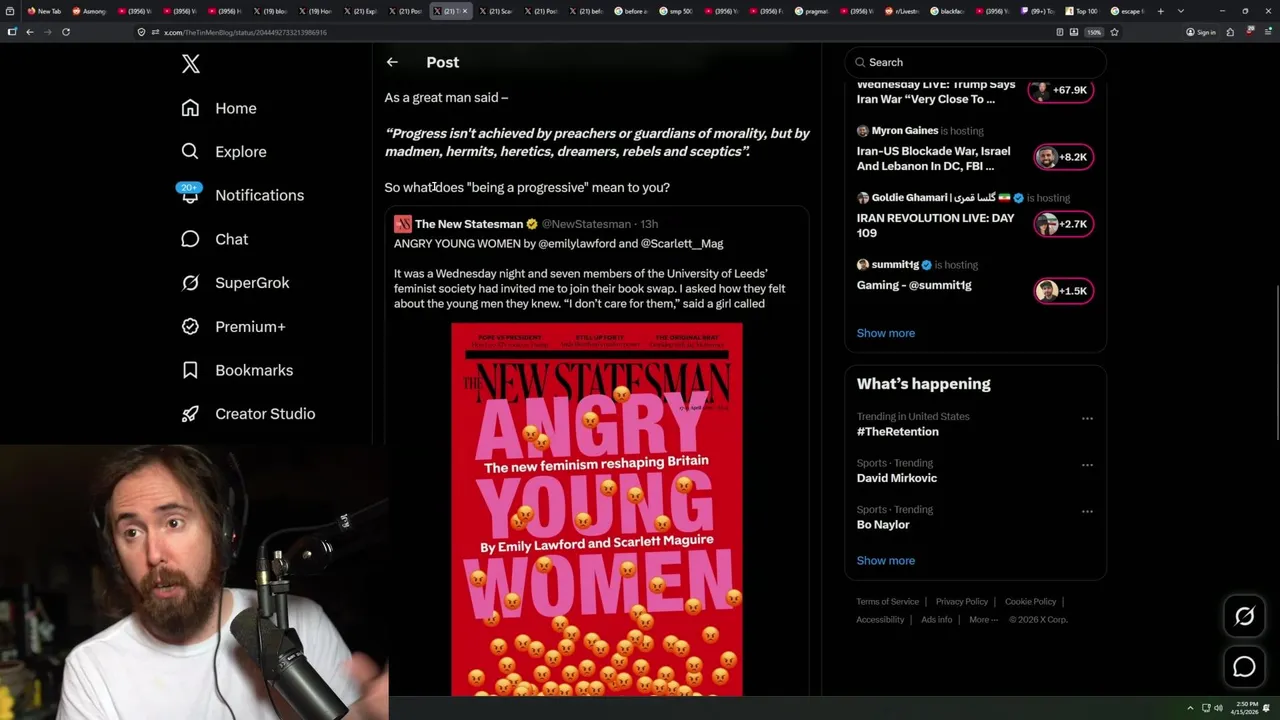Open the Trump Says Iran War live space
The width and height of the screenshot is (1280, 720).
(936, 92)
